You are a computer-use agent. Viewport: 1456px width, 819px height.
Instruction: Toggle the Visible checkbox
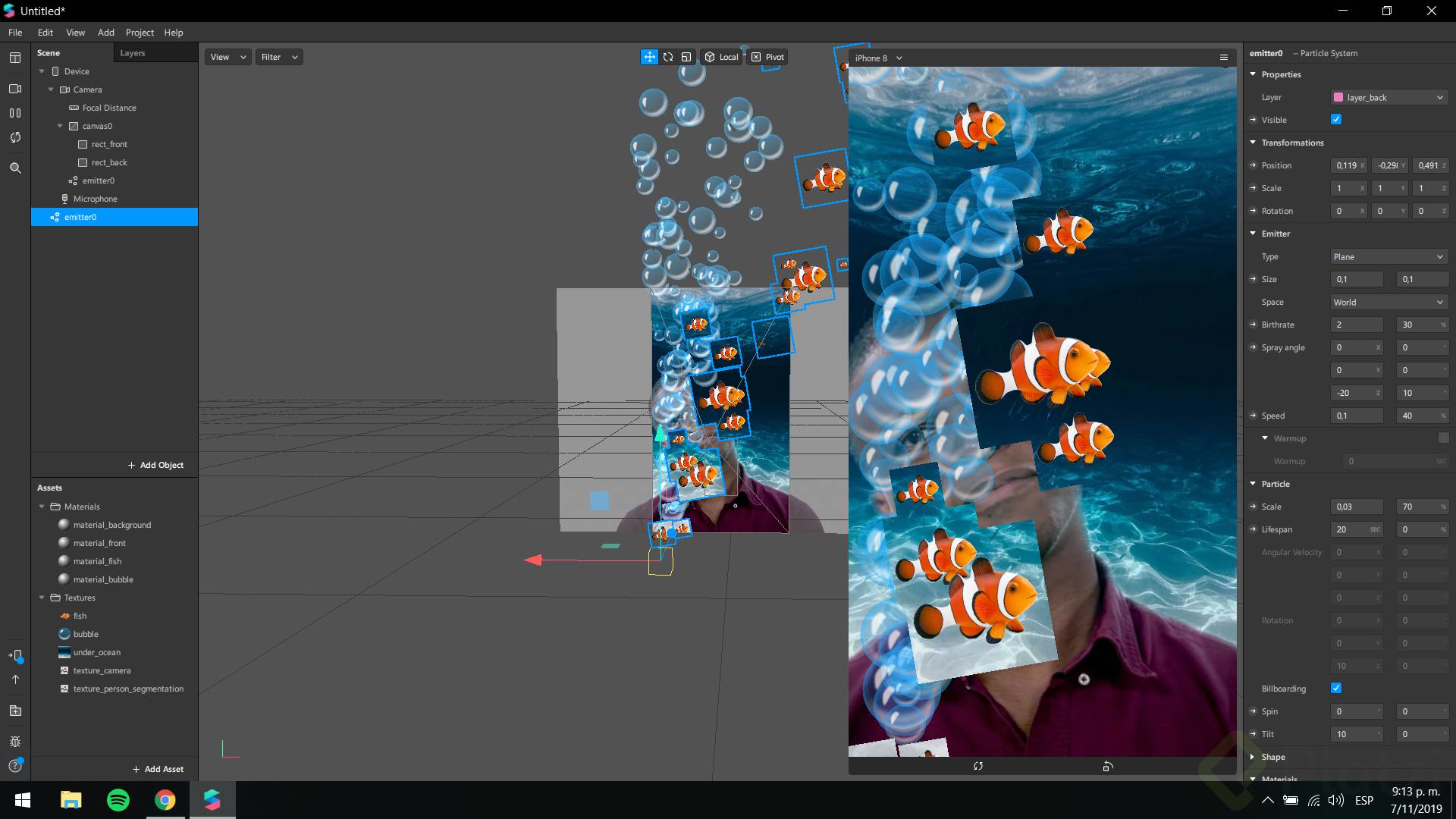tap(1336, 119)
